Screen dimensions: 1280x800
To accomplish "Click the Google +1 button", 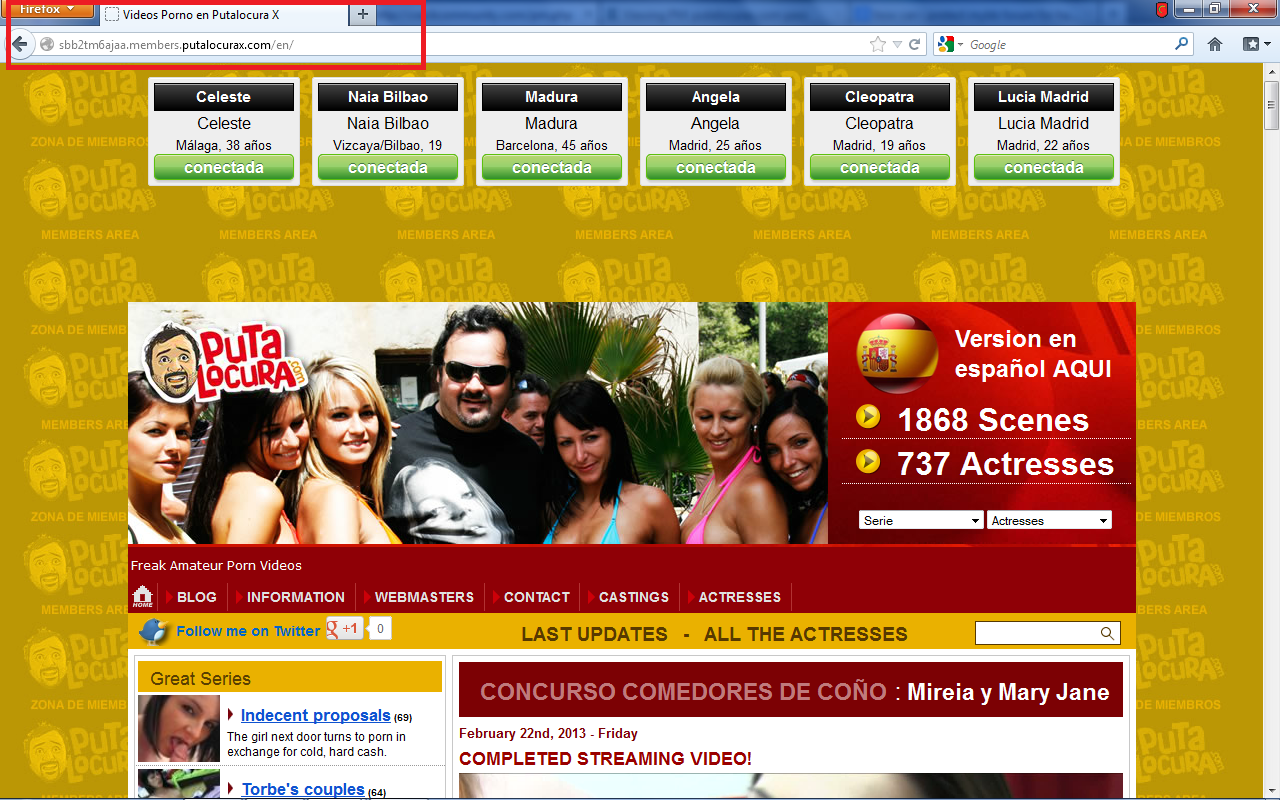I will (345, 629).
